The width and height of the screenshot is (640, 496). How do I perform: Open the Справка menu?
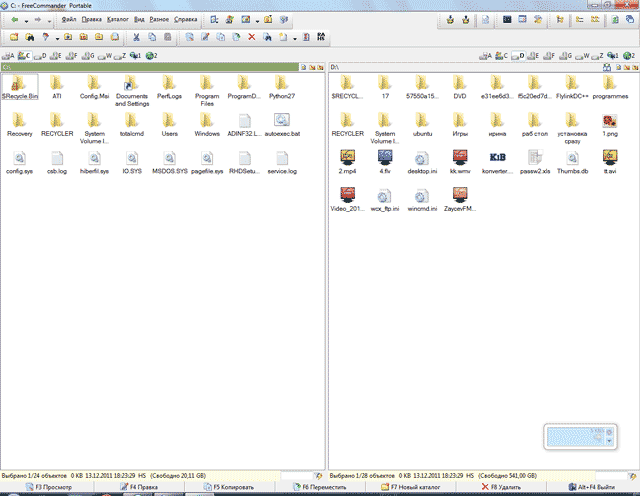[x=185, y=19]
